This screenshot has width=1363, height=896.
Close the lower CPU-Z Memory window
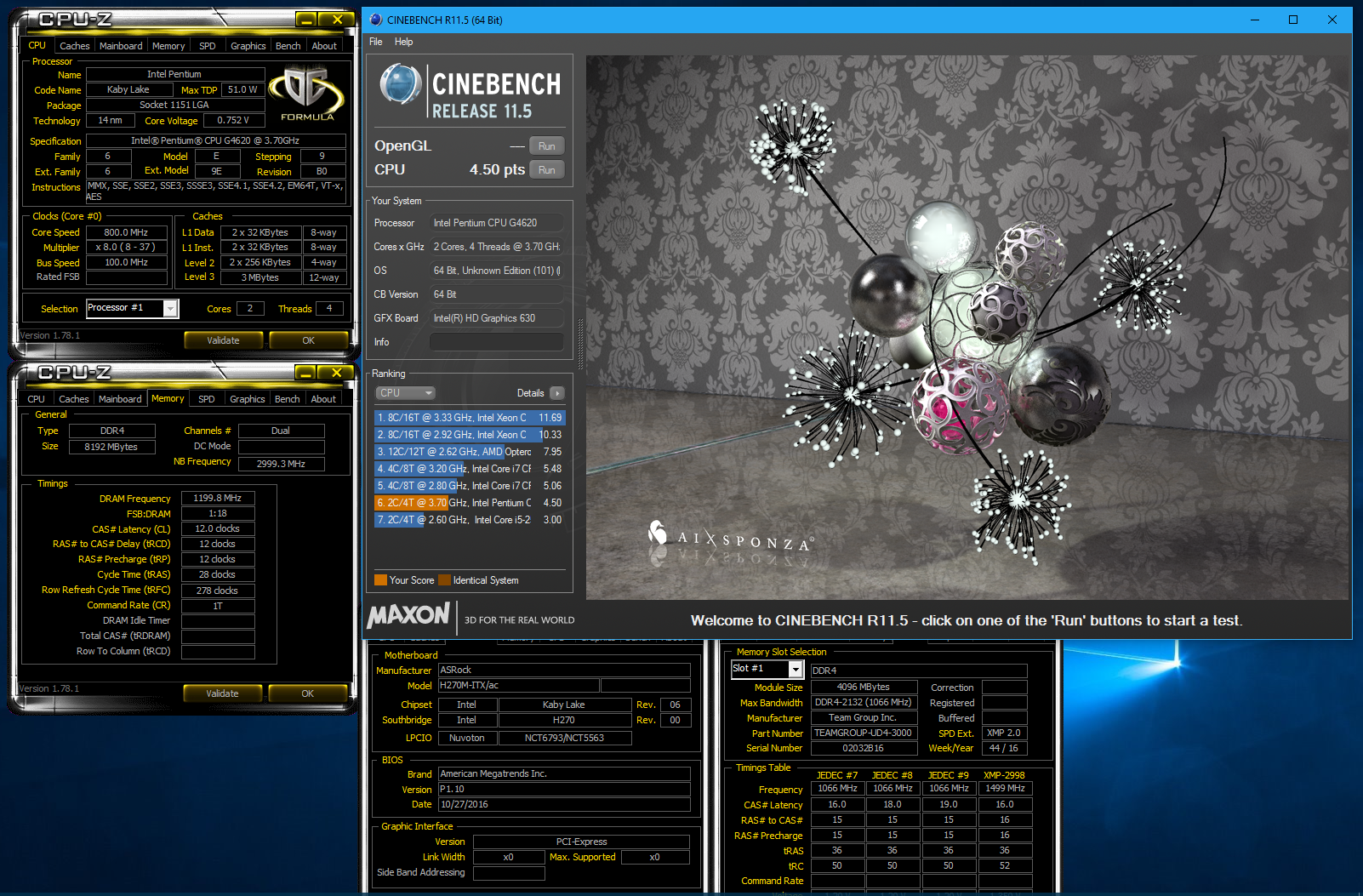click(336, 372)
